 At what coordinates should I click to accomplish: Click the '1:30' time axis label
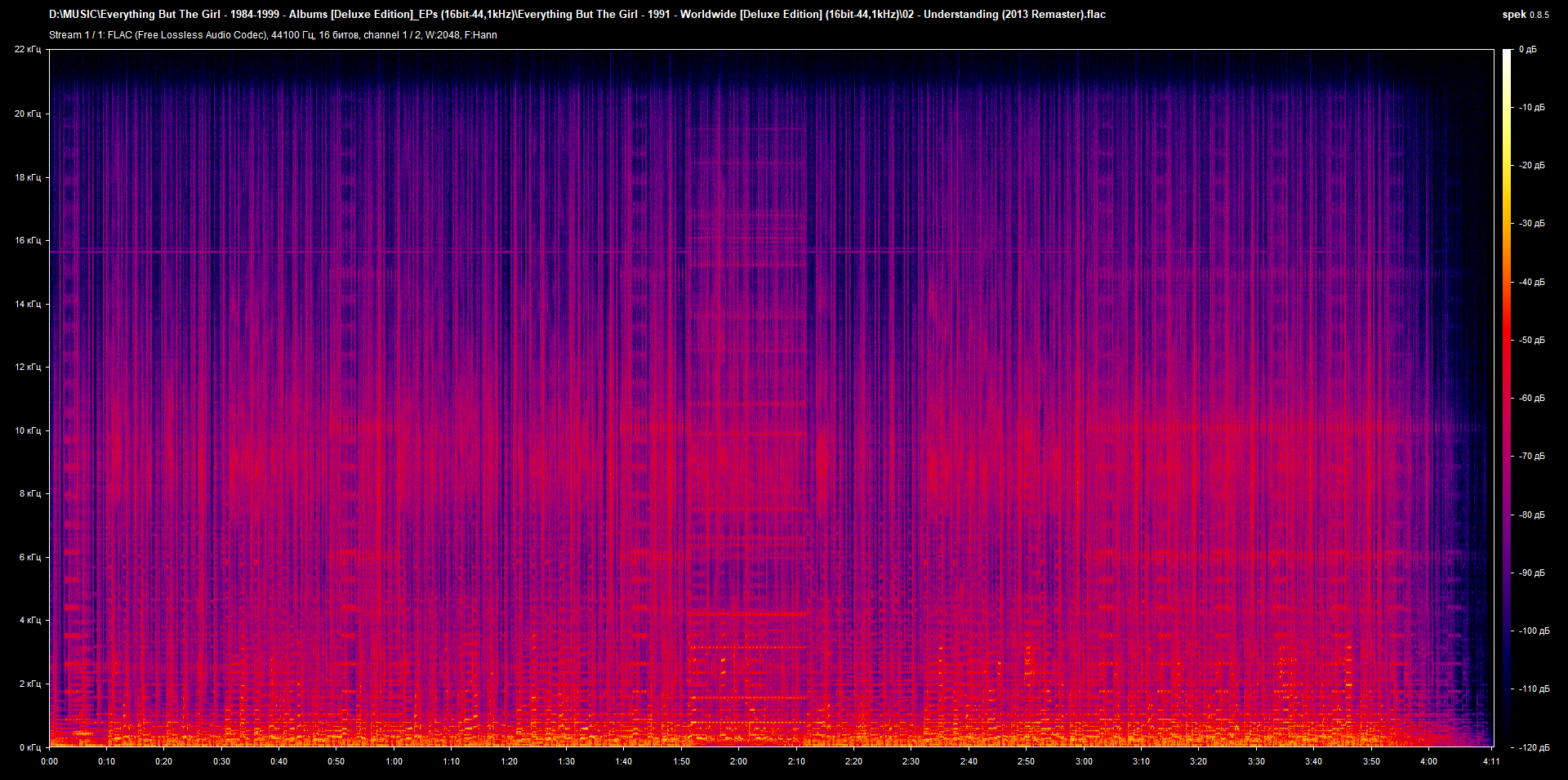click(567, 761)
